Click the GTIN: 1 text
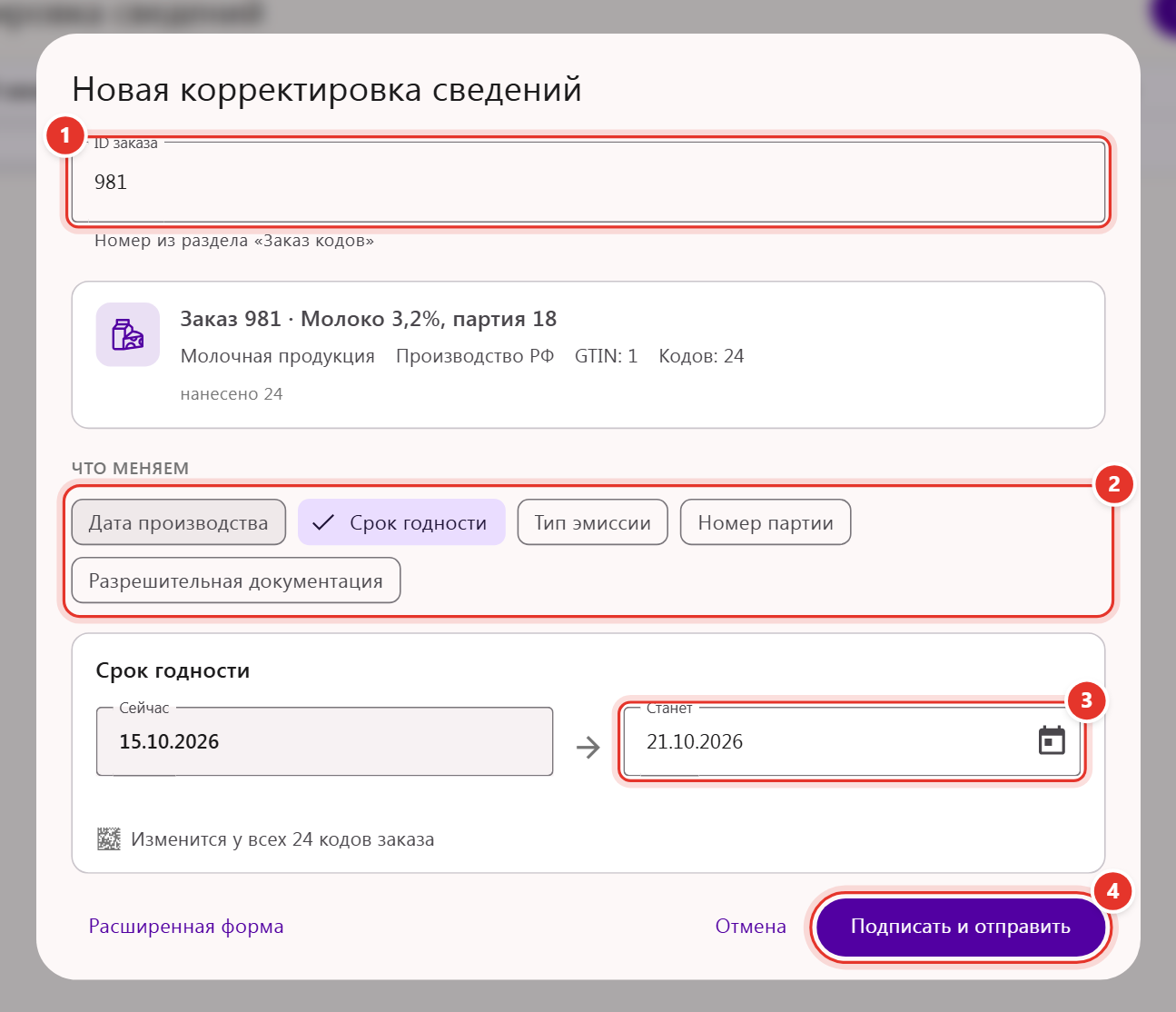Viewport: 1176px width, 1012px height. (x=607, y=356)
